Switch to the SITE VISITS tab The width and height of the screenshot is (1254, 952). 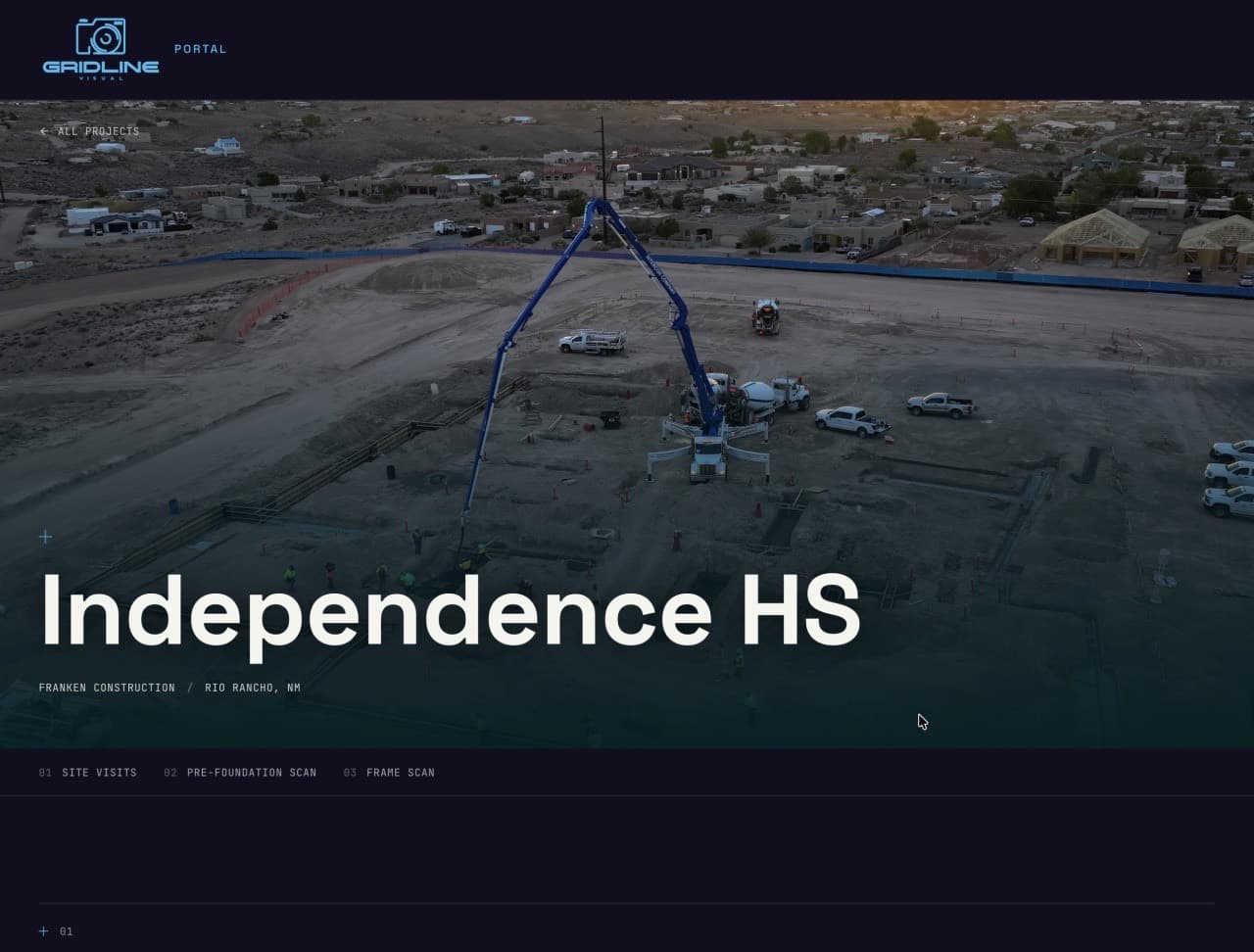pos(99,773)
